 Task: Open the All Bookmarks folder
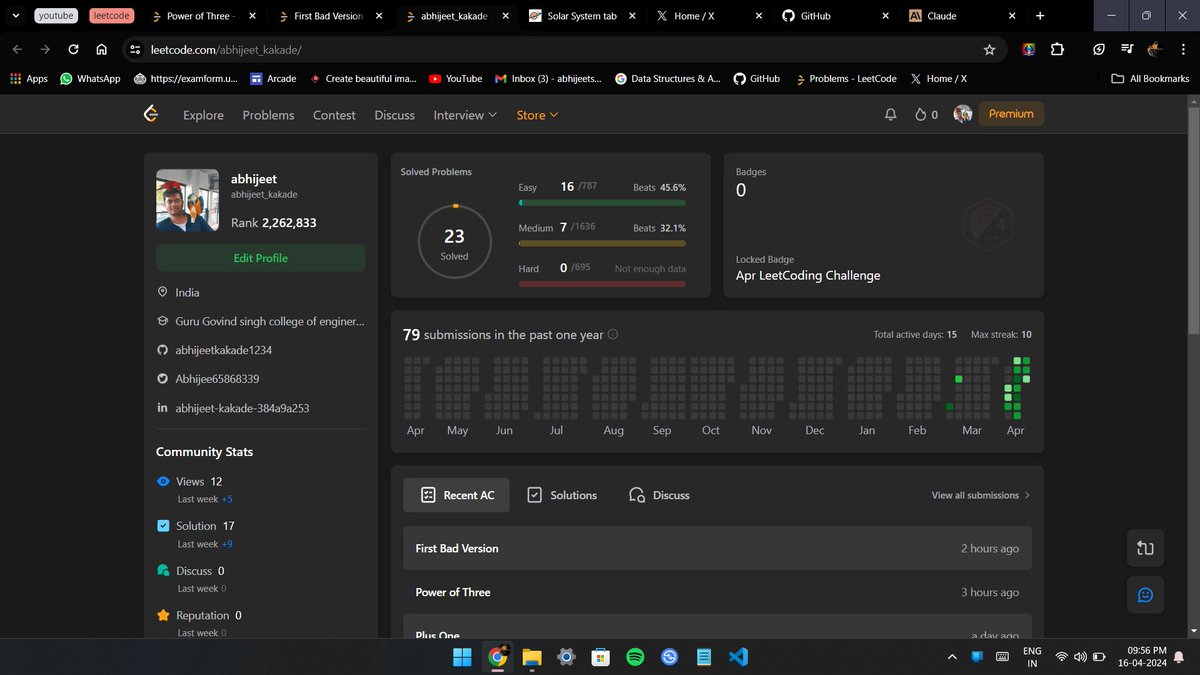tap(1151, 78)
